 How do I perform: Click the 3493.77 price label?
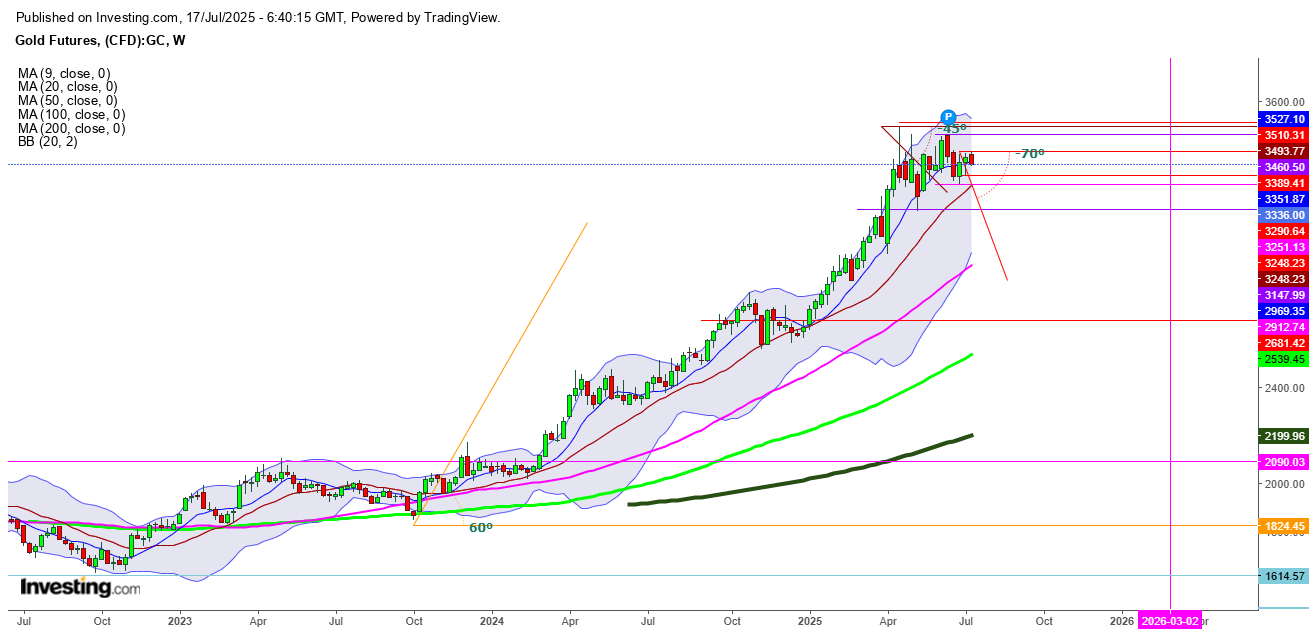(x=1283, y=151)
